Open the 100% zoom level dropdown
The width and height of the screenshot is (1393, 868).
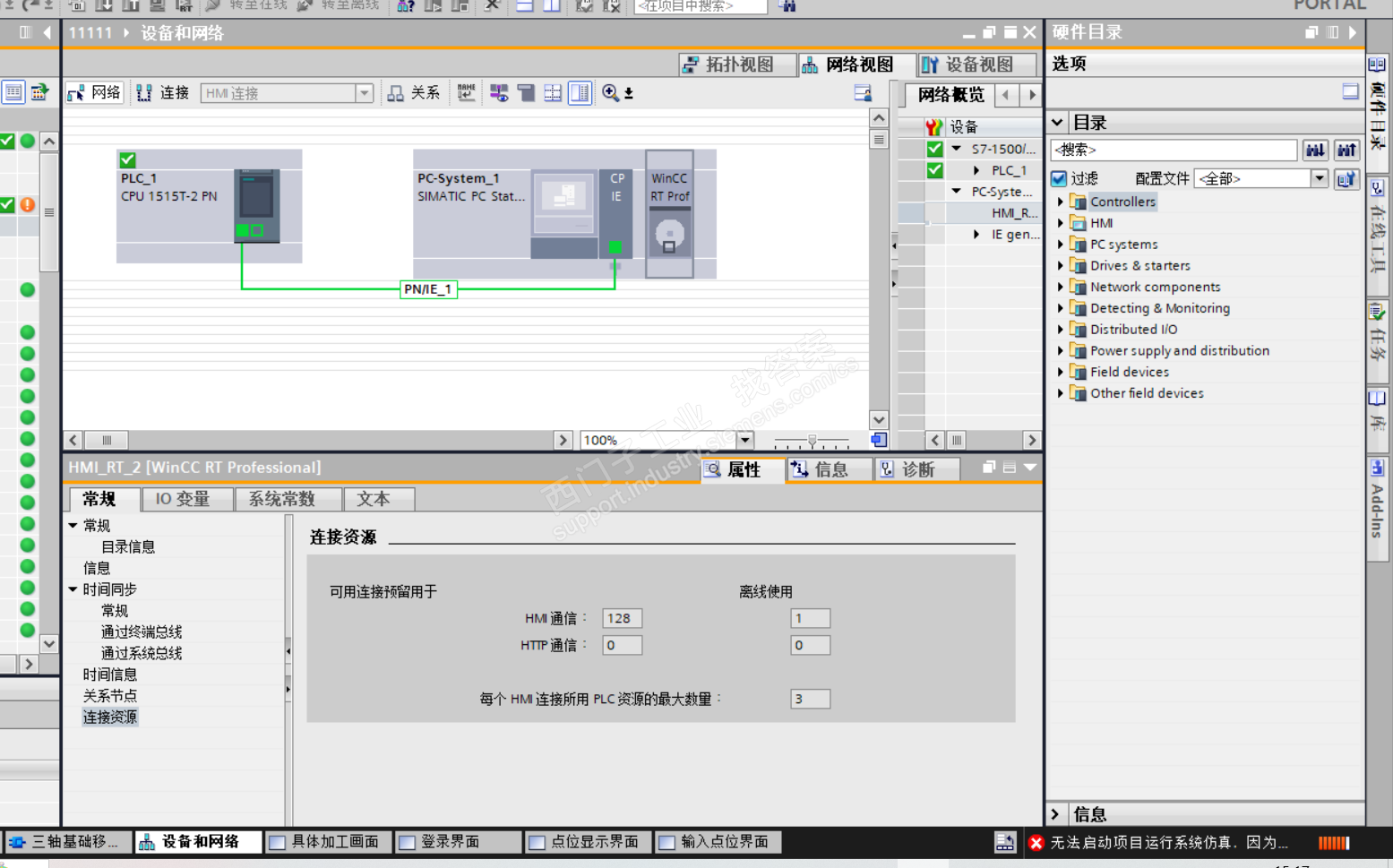744,440
